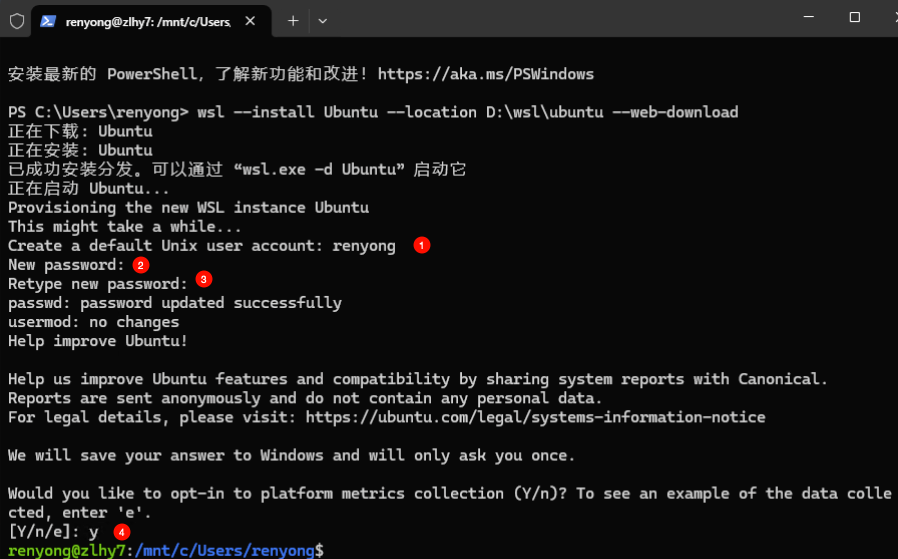Open the Ubuntu systems-information-notice legal link
This screenshot has height=559, width=898.
tap(535, 417)
